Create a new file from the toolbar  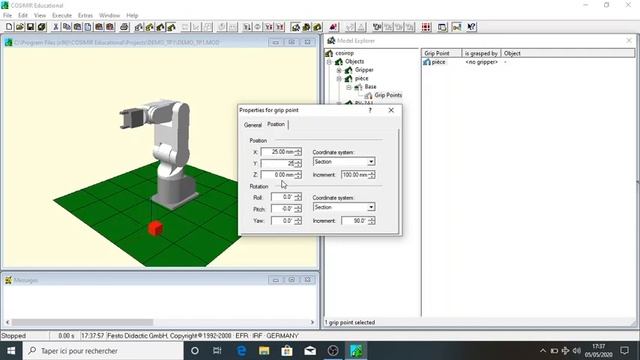click(x=9, y=27)
